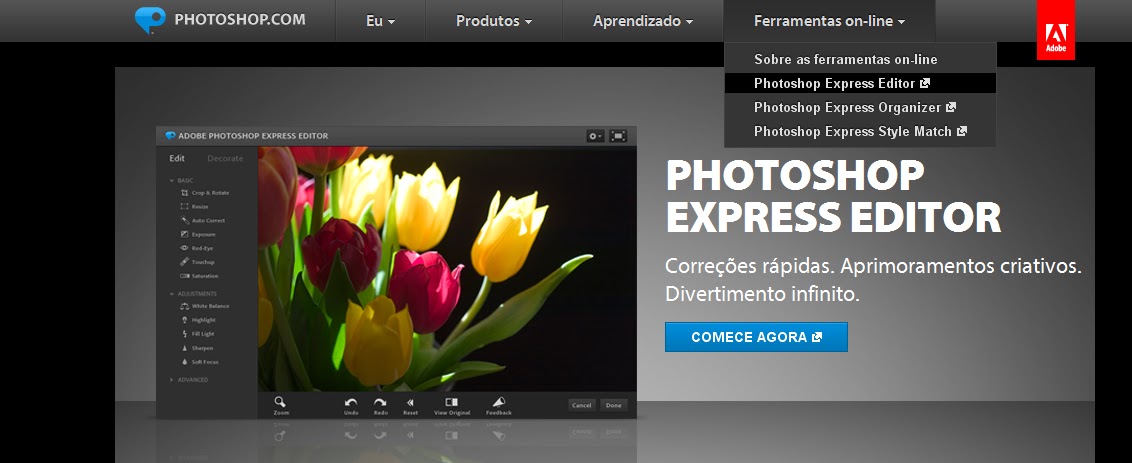Image resolution: width=1132 pixels, height=463 pixels.
Task: Toggle the editor's fullscreen icon
Action: coord(618,136)
